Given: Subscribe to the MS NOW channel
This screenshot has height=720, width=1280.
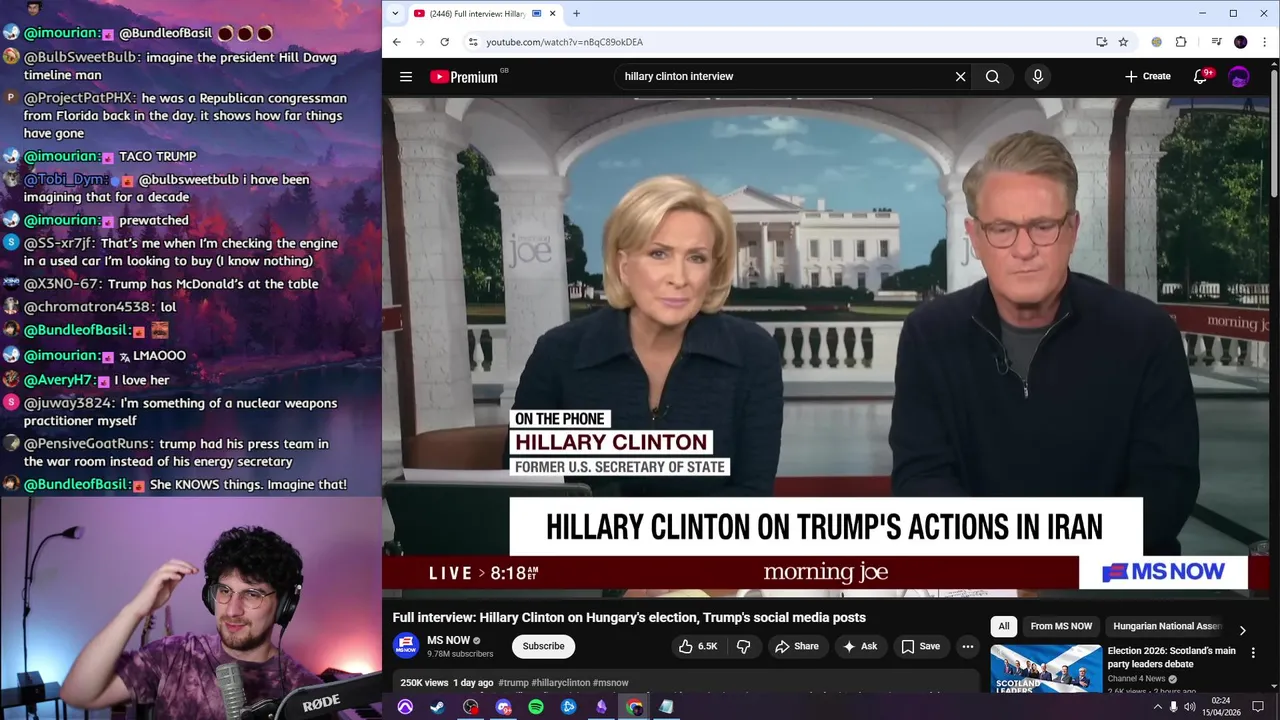Looking at the screenshot, I should pos(543,646).
